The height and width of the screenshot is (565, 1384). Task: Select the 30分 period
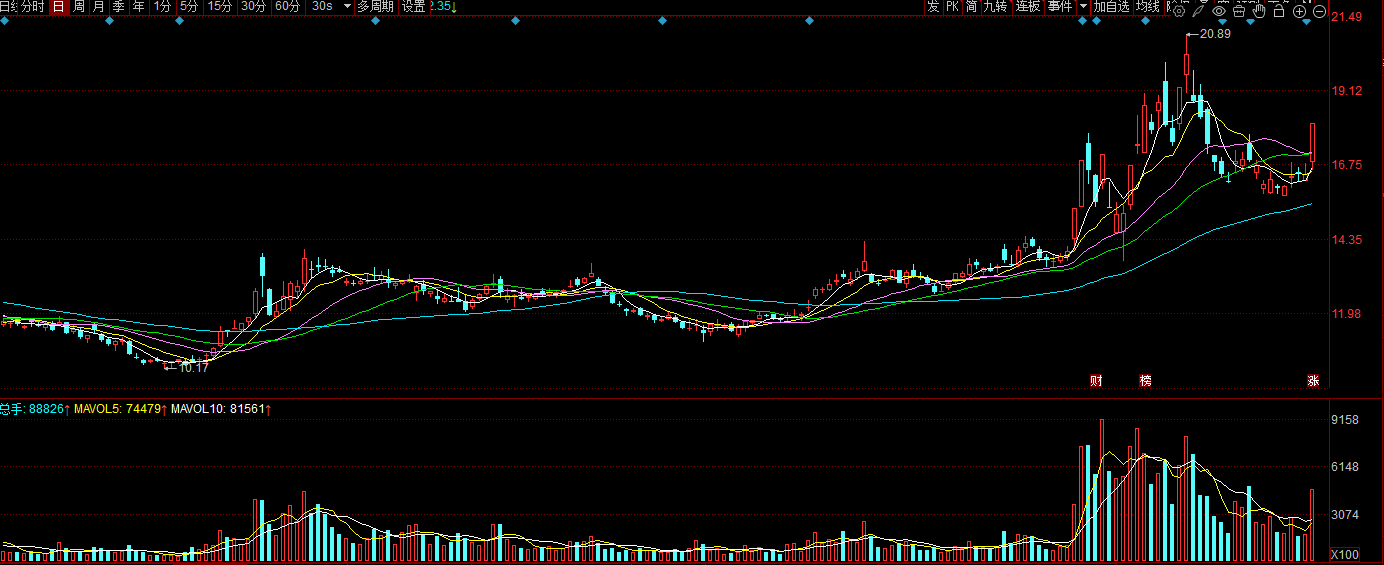(253, 6)
